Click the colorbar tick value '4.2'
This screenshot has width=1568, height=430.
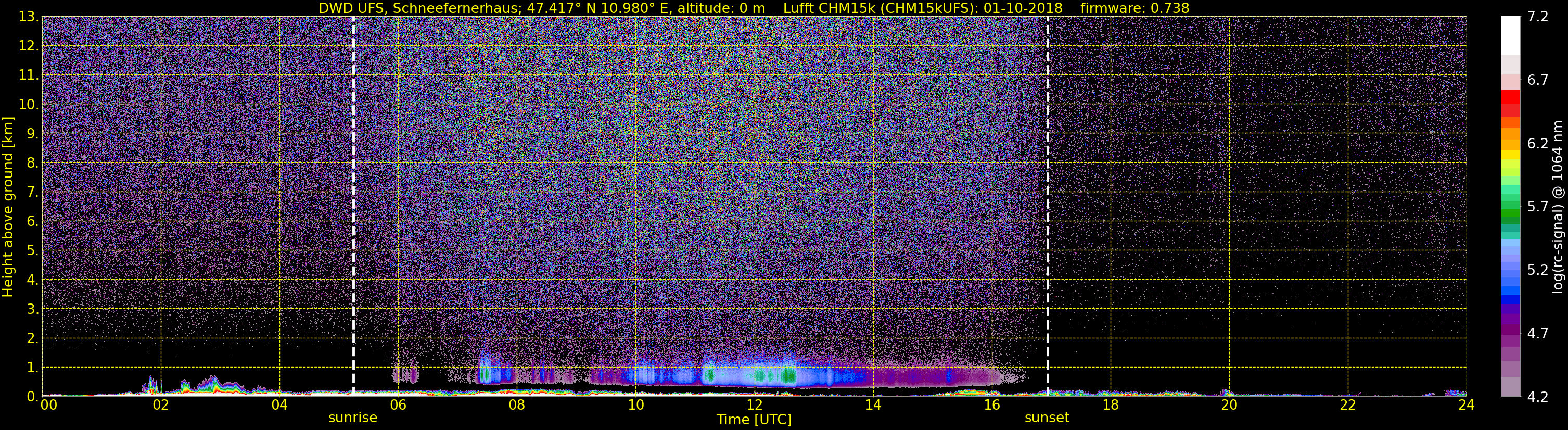1538,397
